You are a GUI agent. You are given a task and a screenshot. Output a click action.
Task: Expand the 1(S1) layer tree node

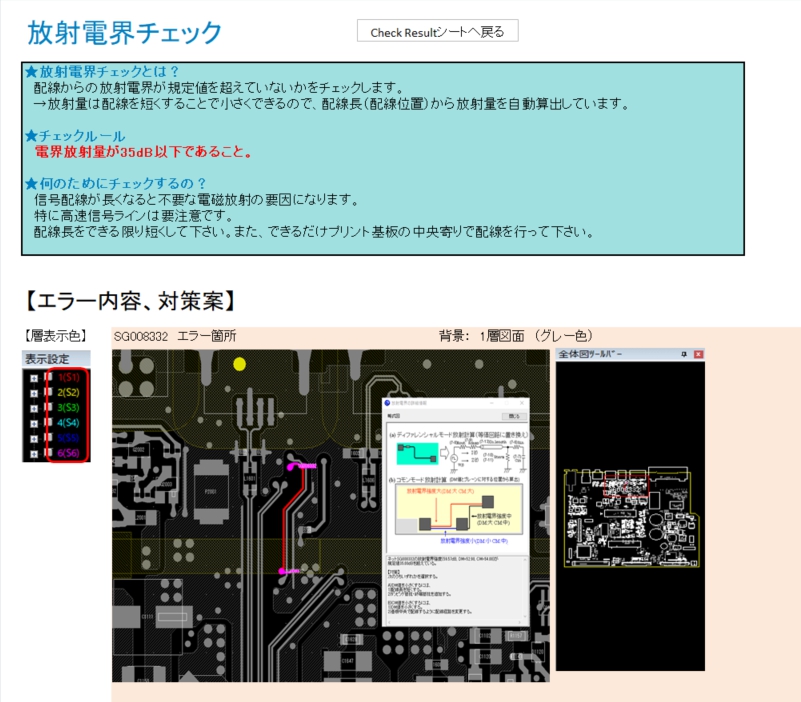[34, 378]
